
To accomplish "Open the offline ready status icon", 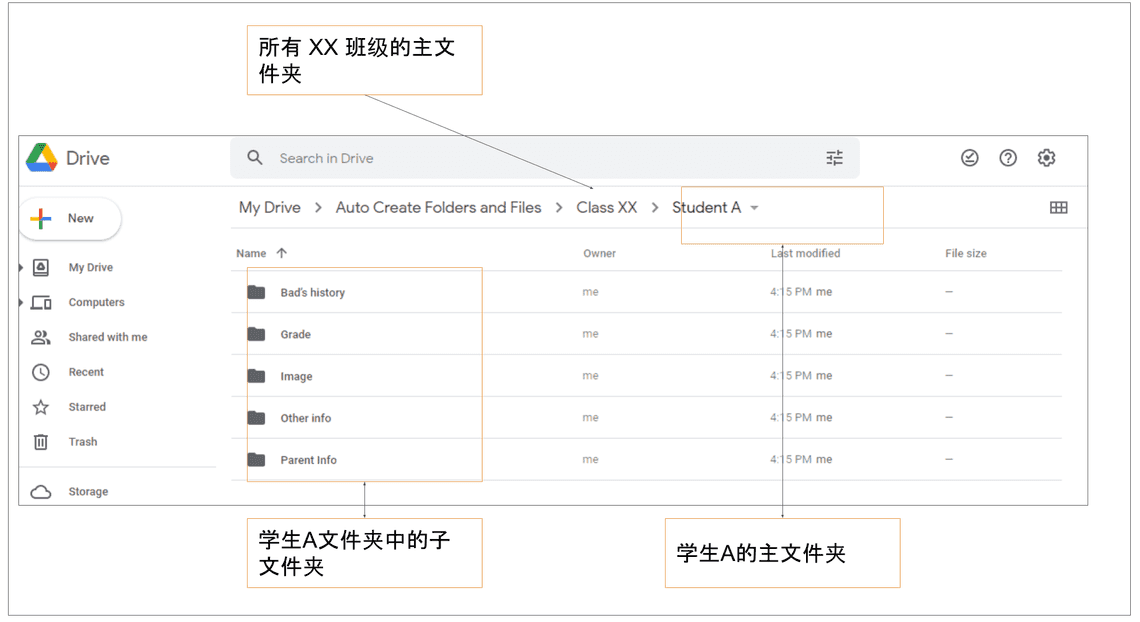I will 969,158.
